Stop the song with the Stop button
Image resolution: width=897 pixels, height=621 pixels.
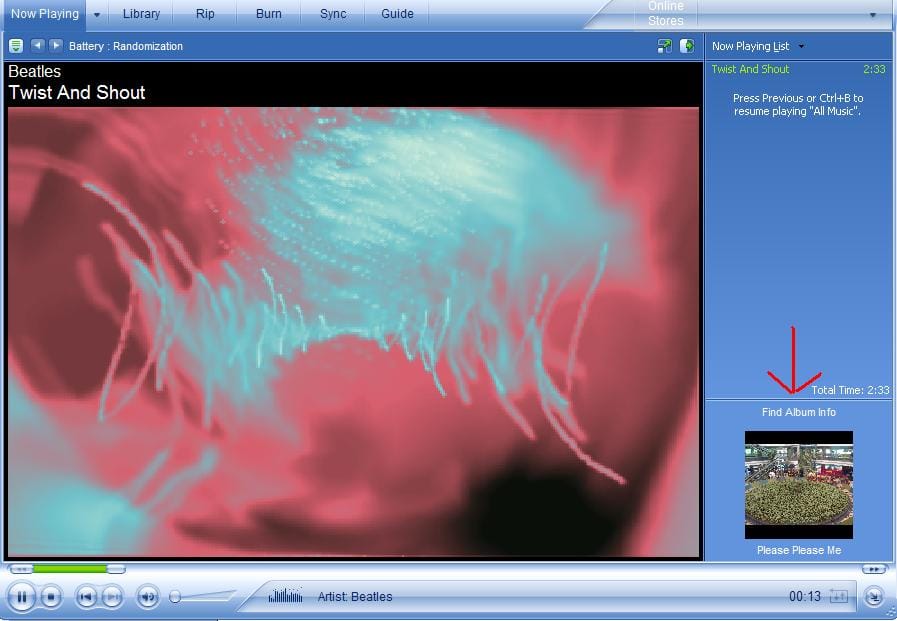(51, 598)
